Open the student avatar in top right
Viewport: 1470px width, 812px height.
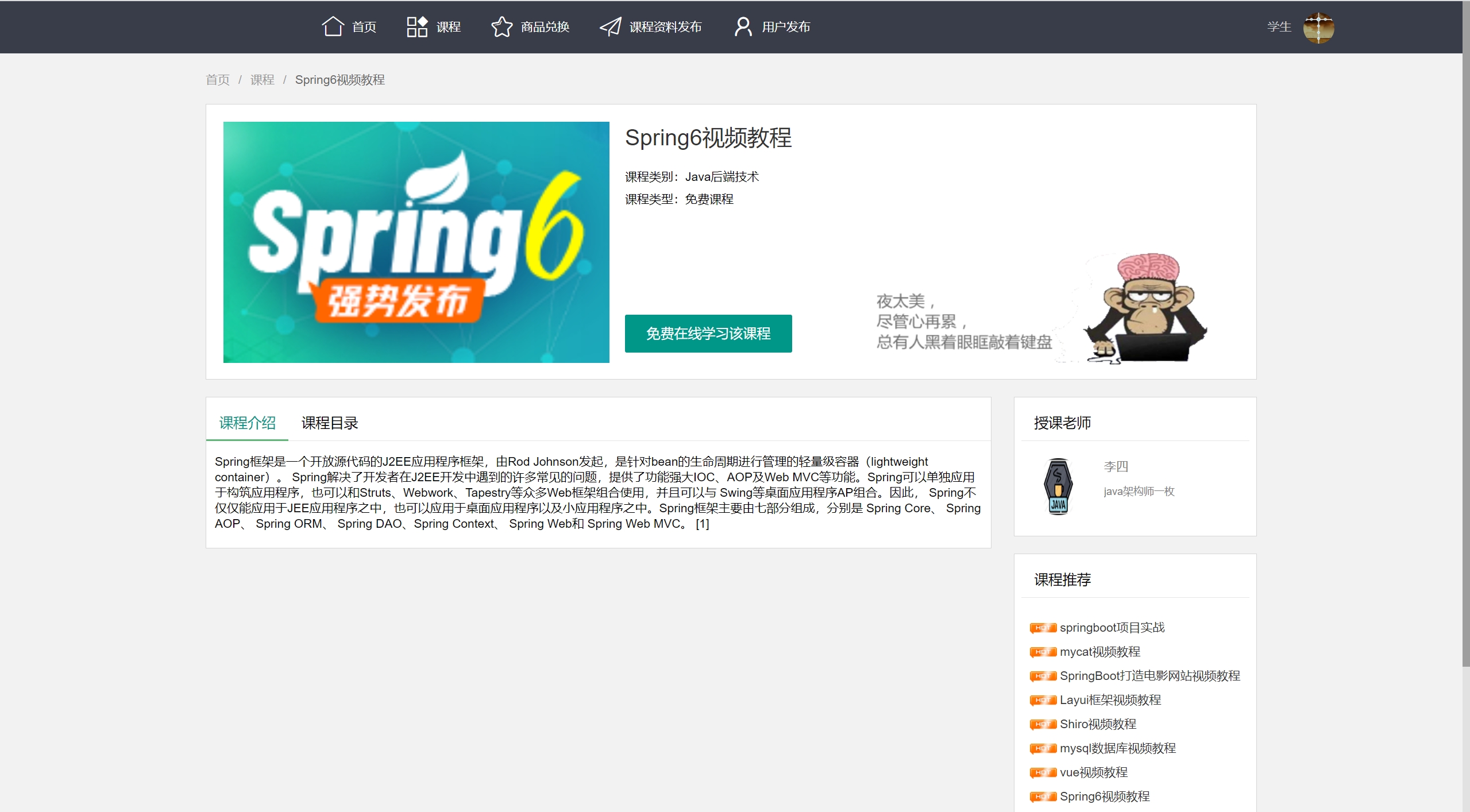pyautogui.click(x=1318, y=28)
